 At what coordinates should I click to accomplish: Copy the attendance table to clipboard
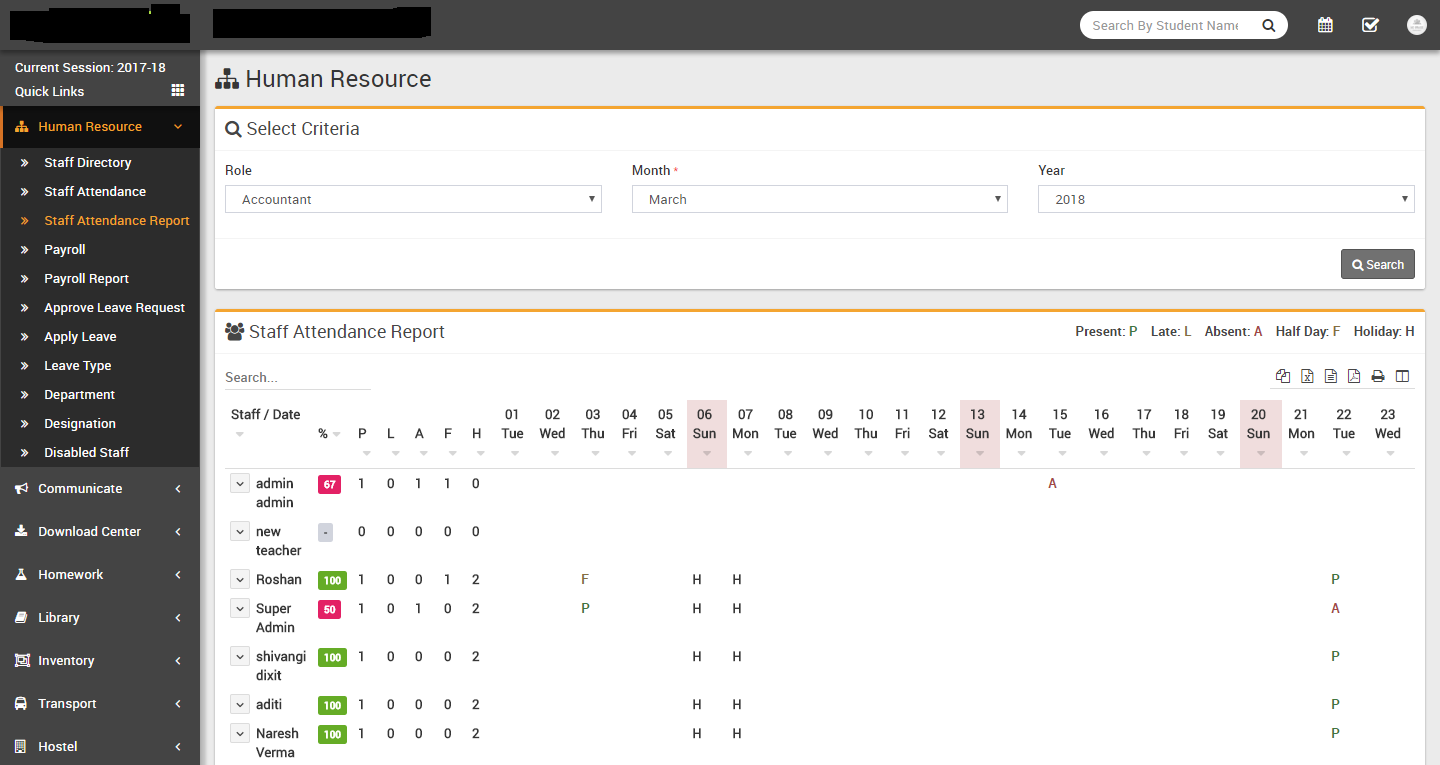point(1283,376)
